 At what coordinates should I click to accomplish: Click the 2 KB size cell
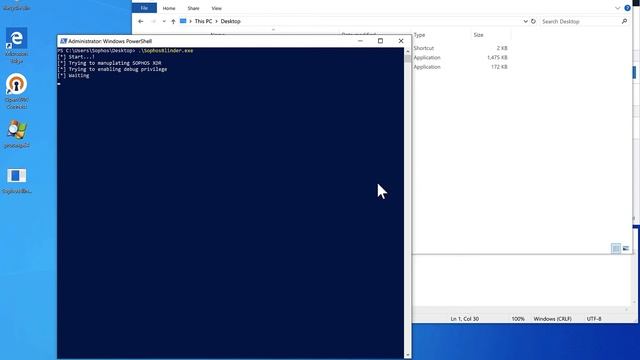502,48
